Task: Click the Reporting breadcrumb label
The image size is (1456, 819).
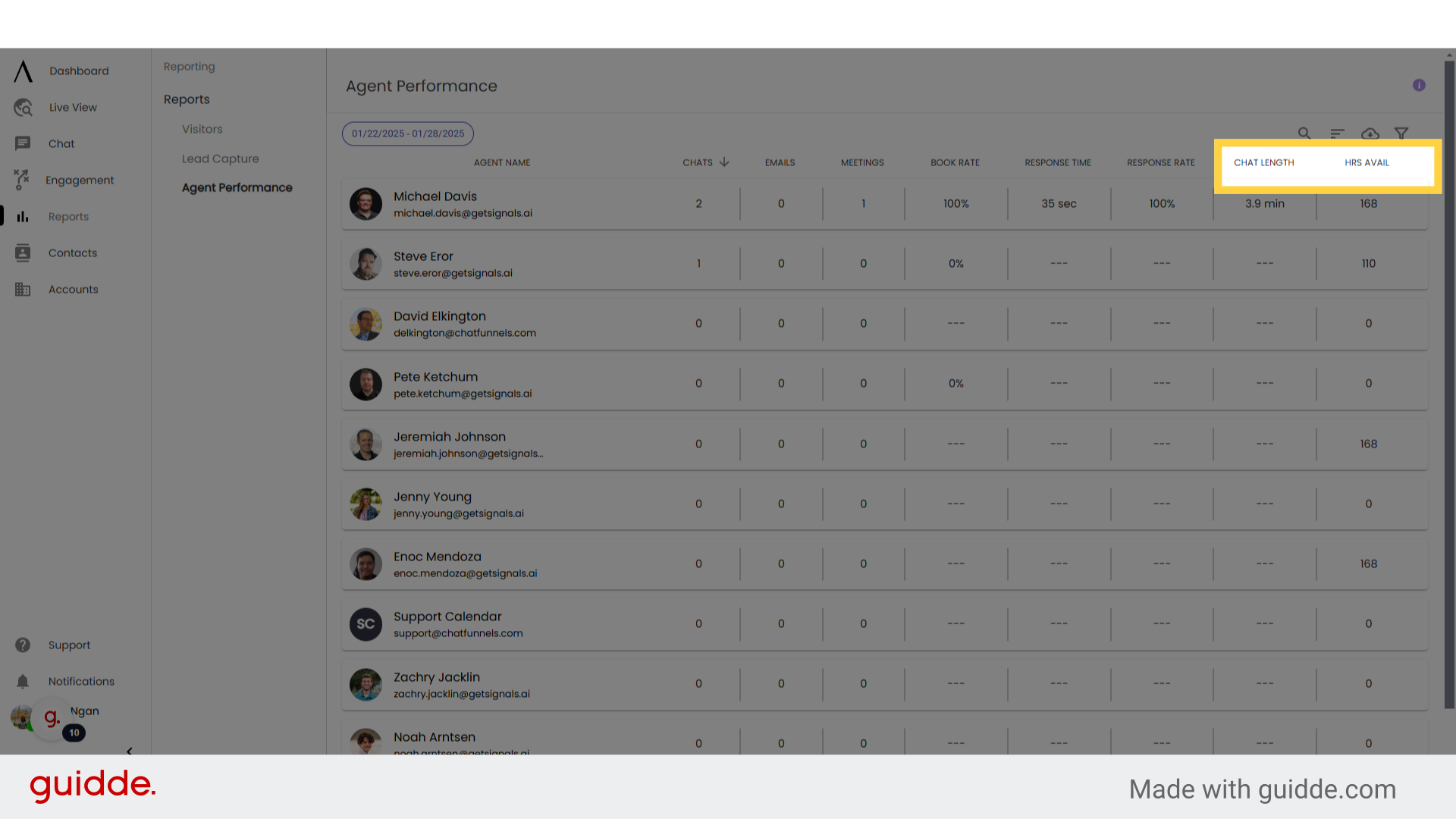Action: coord(190,67)
